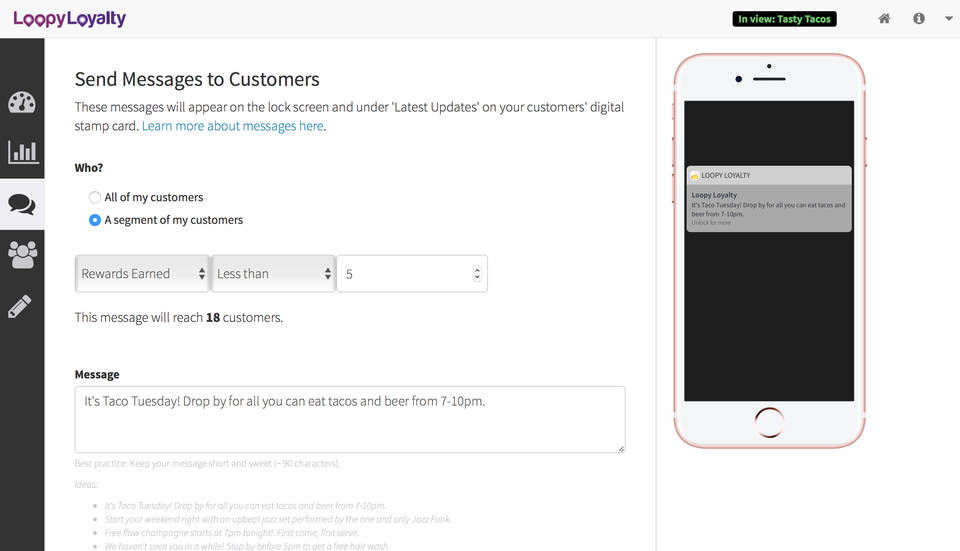960x551 pixels.
Task: Click the segment value field showing 5
Action: point(405,274)
